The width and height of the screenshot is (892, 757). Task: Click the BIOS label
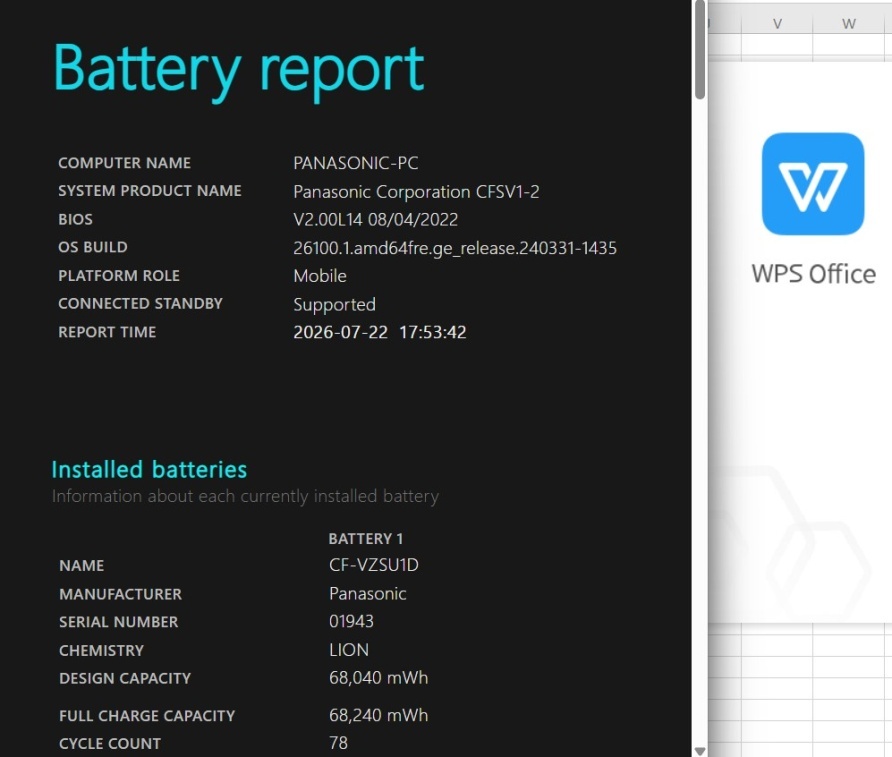[x=75, y=220]
